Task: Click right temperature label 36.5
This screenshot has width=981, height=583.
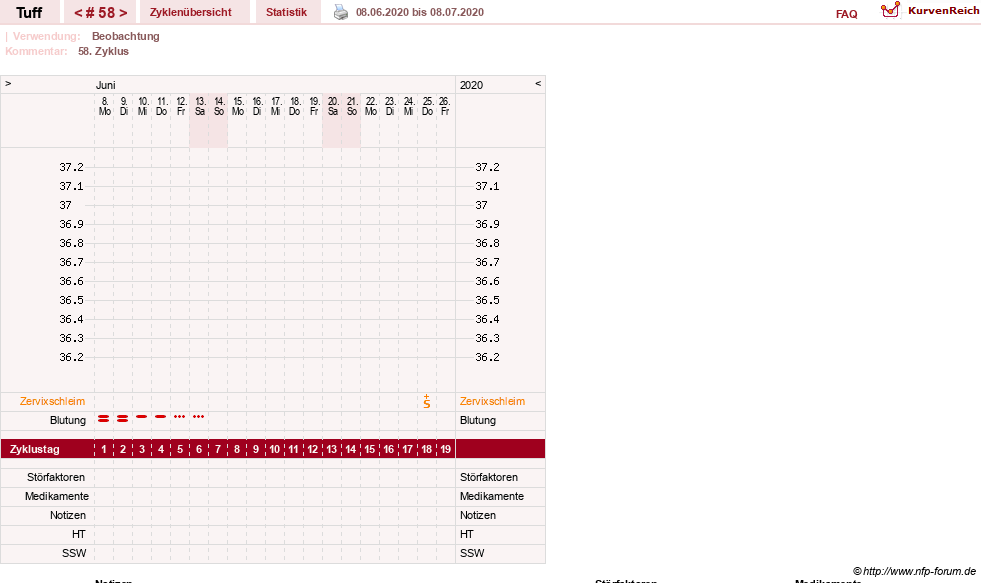Action: [x=487, y=300]
